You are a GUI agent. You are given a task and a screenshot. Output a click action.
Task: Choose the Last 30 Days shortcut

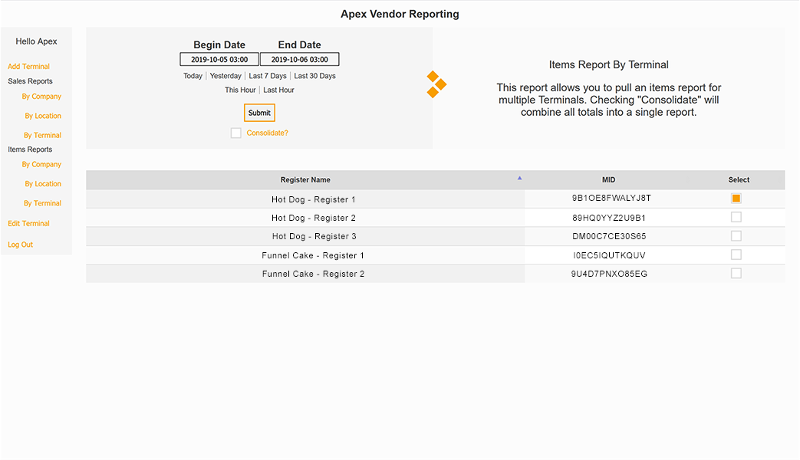tap(315, 76)
